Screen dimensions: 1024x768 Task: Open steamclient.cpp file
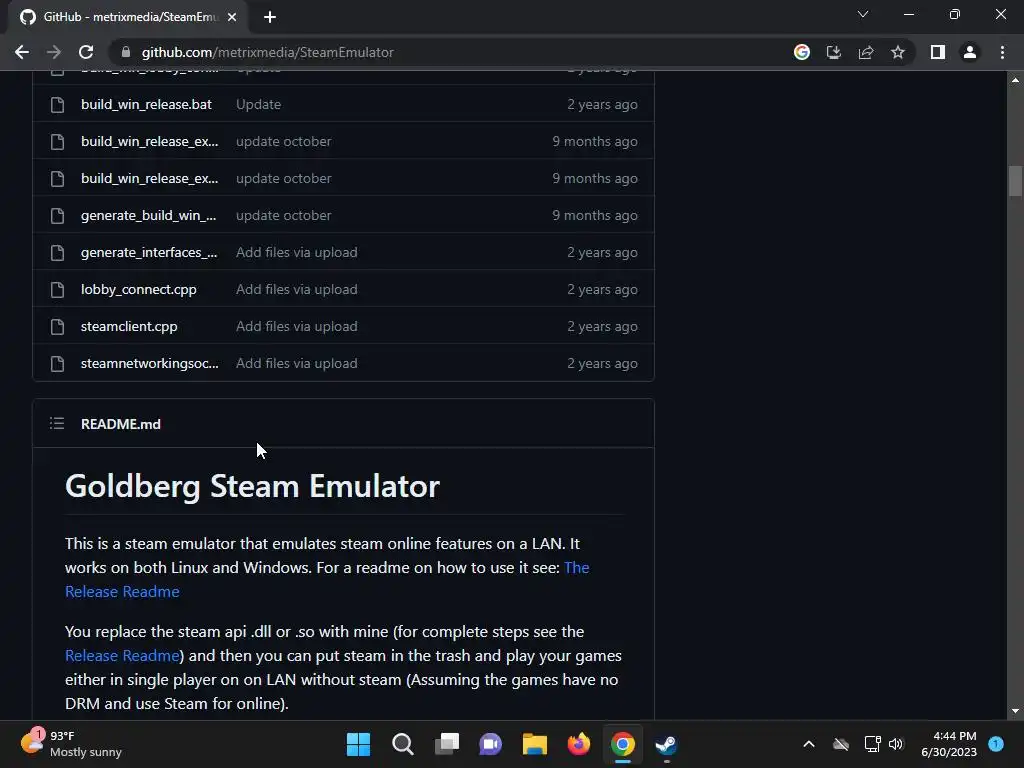129,327
